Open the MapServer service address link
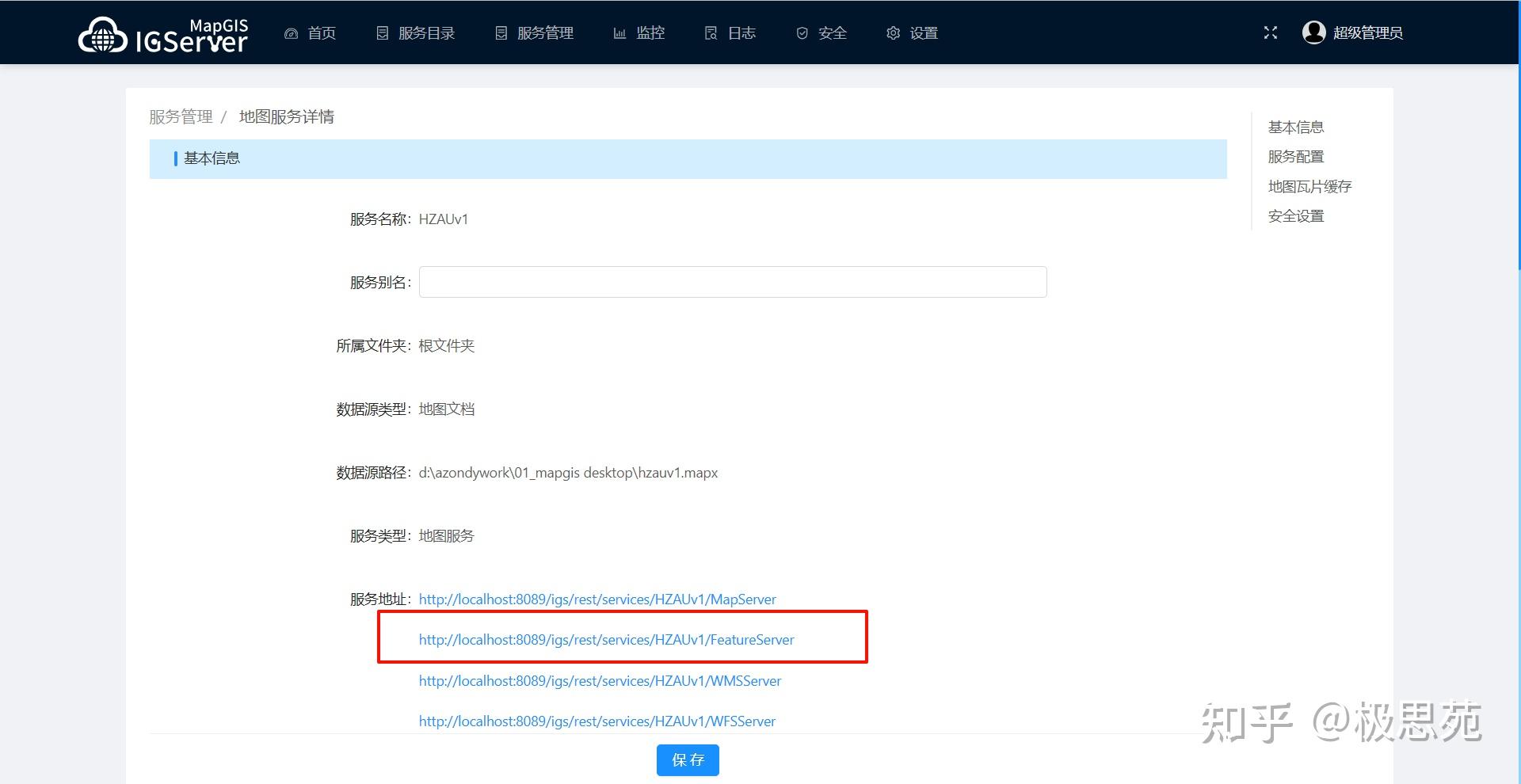This screenshot has height=784, width=1521. click(597, 599)
